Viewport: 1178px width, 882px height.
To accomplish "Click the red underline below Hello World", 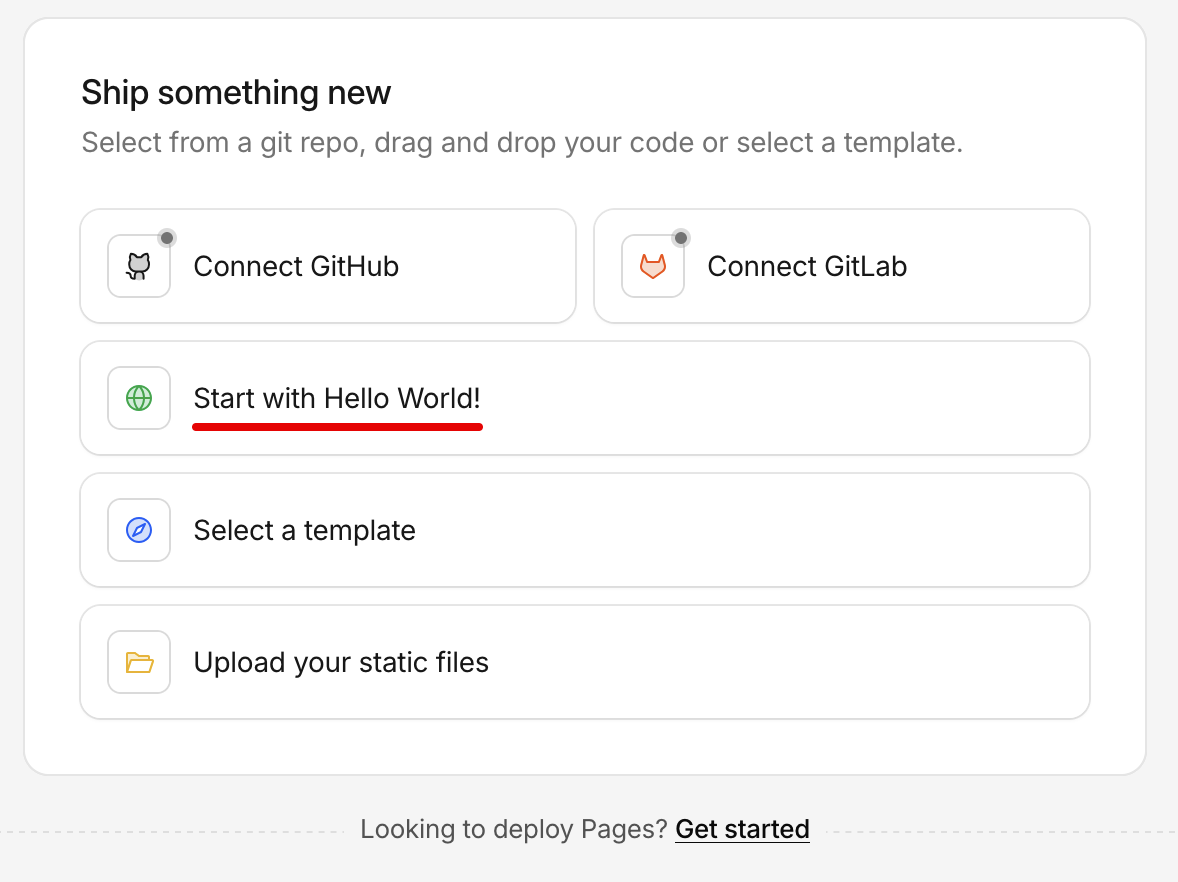I will (x=337, y=426).
